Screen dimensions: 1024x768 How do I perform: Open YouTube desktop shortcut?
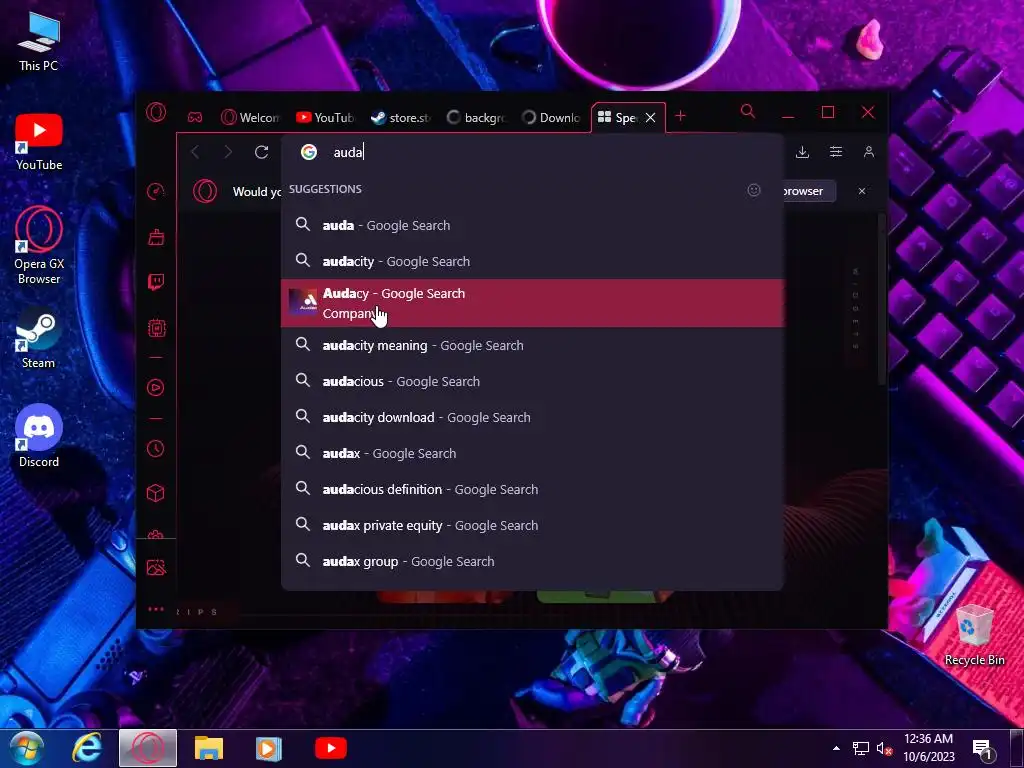pos(39,142)
